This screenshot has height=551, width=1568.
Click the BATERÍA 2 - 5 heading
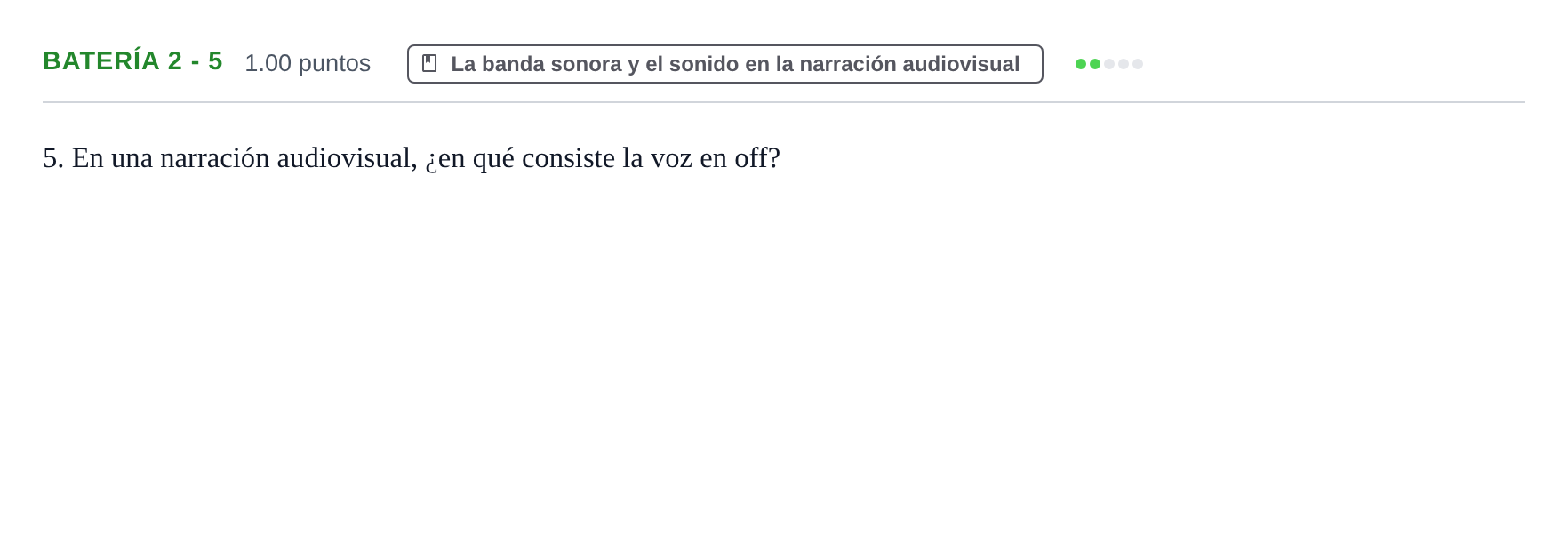(132, 61)
